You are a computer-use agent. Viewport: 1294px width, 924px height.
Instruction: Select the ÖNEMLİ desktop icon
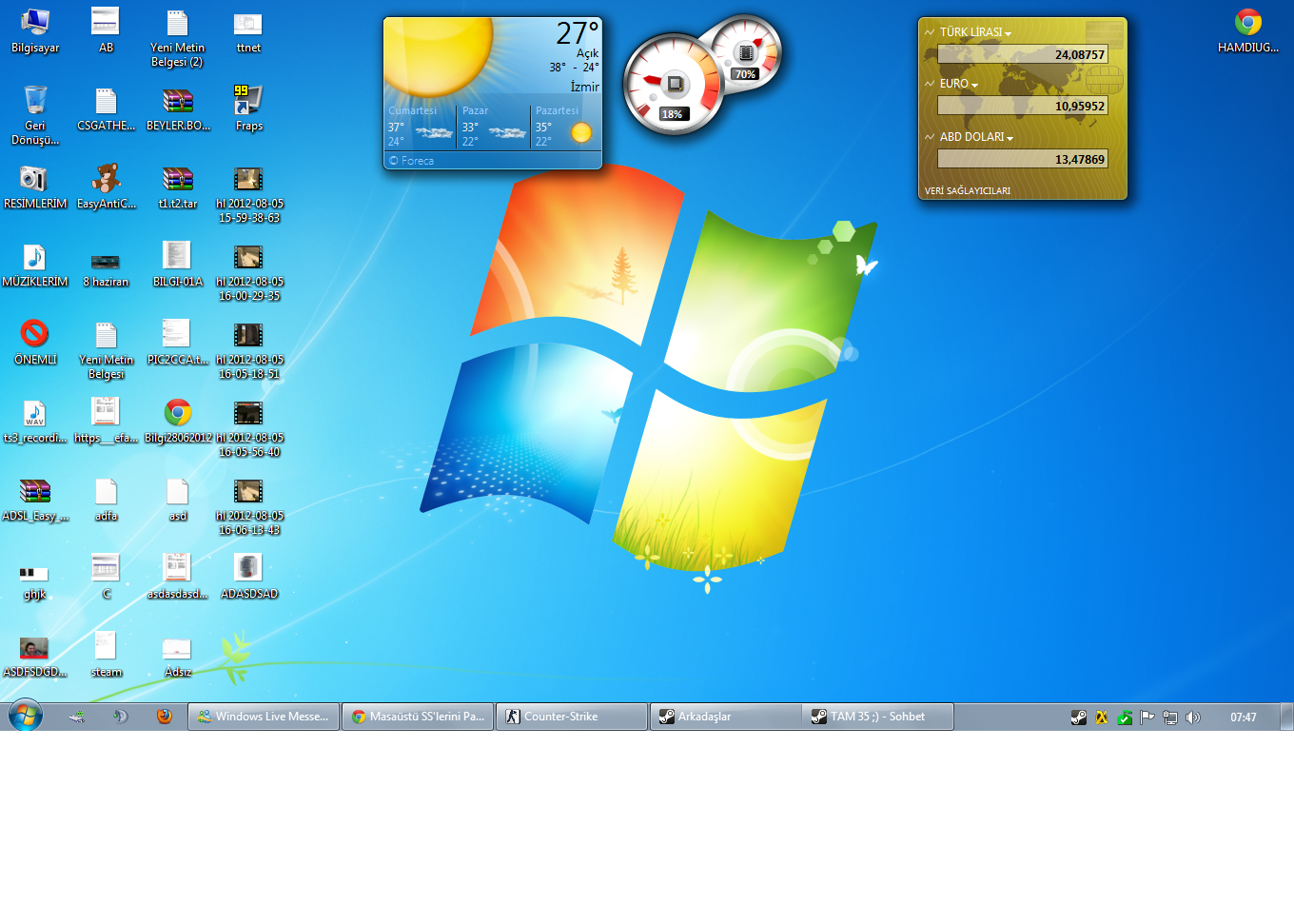pos(35,343)
